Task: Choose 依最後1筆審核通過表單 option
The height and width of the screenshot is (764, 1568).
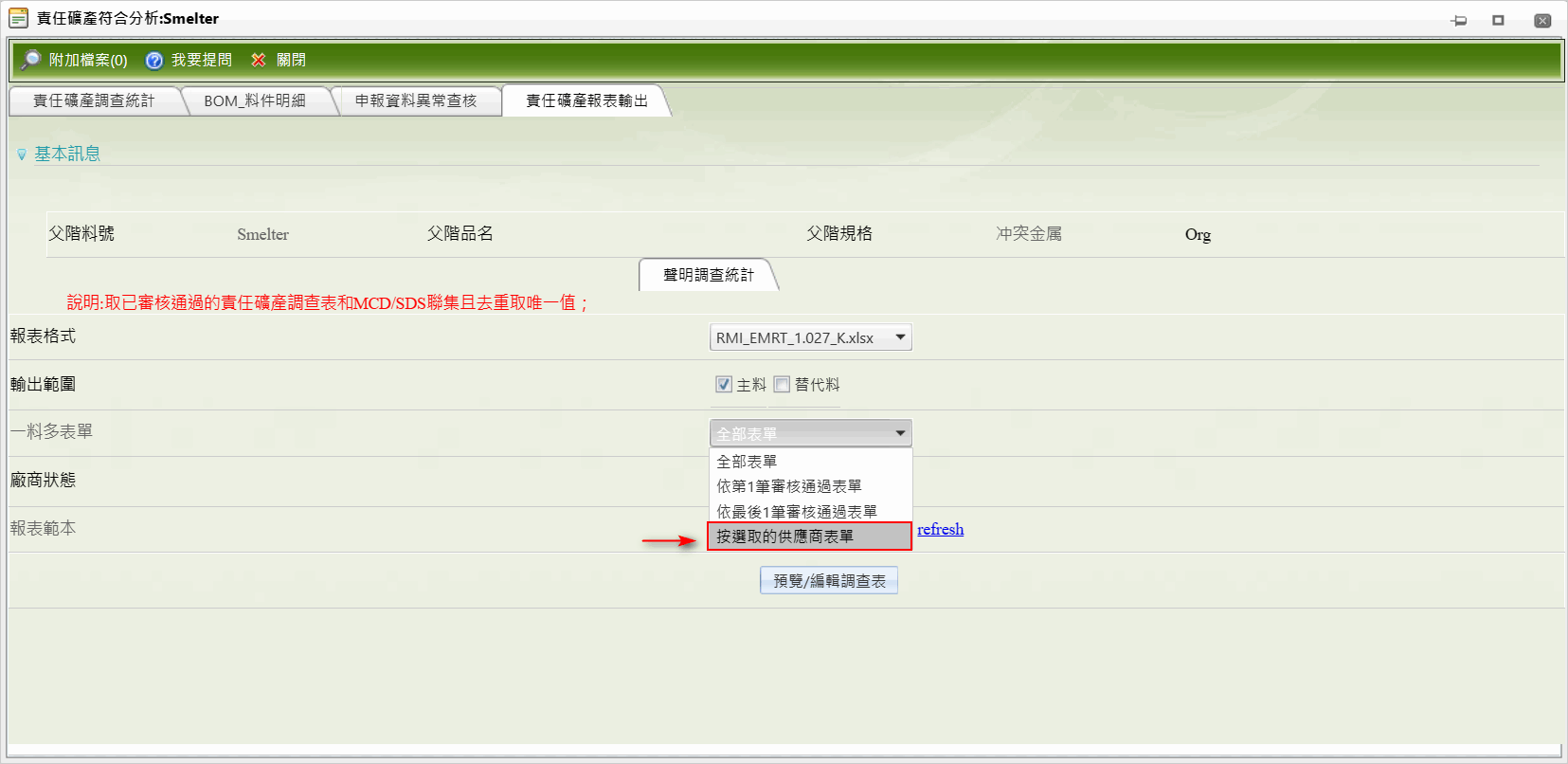Action: (x=811, y=512)
